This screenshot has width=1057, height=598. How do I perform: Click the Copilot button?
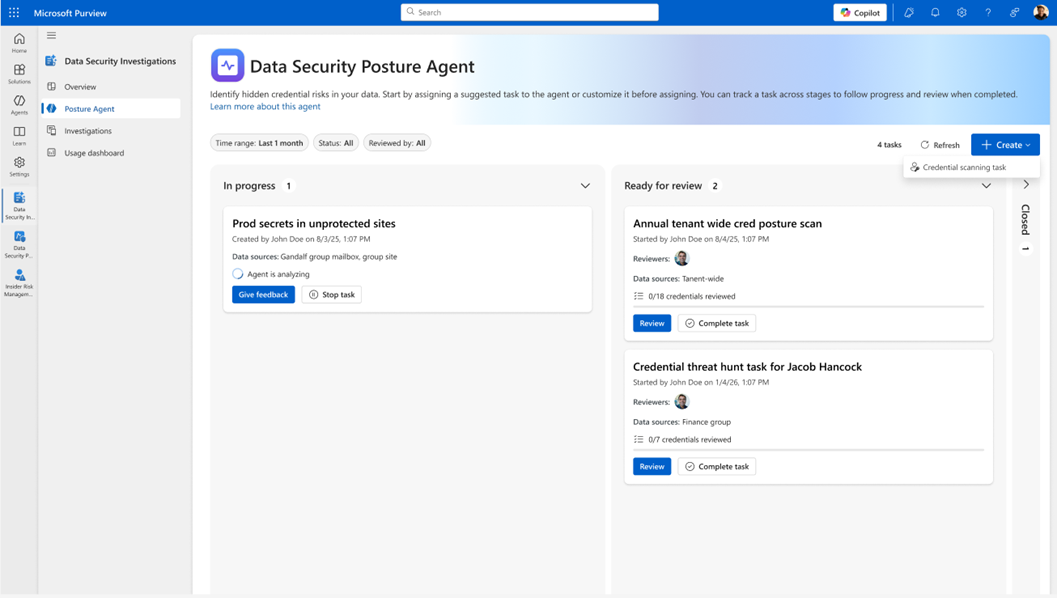pyautogui.click(x=859, y=13)
